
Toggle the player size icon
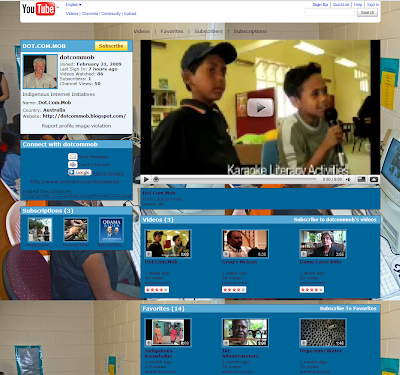(362, 179)
